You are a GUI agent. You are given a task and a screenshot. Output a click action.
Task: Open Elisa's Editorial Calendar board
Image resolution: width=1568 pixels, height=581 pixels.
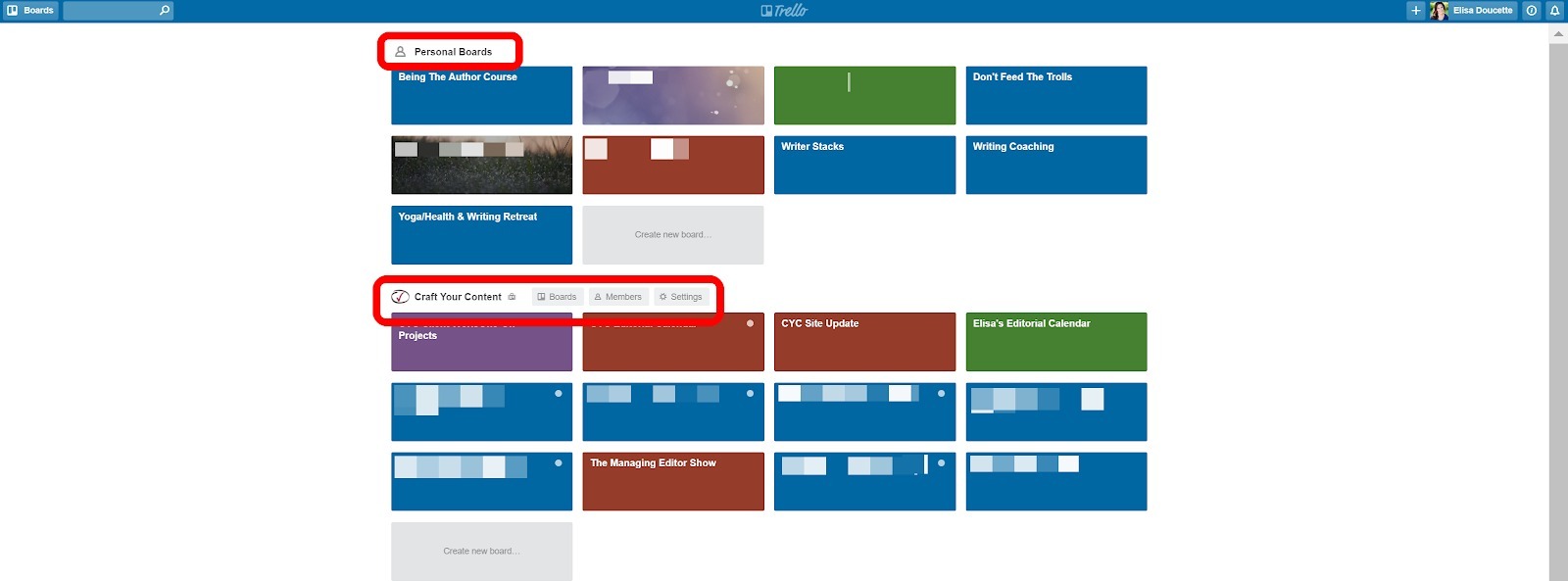click(1056, 342)
